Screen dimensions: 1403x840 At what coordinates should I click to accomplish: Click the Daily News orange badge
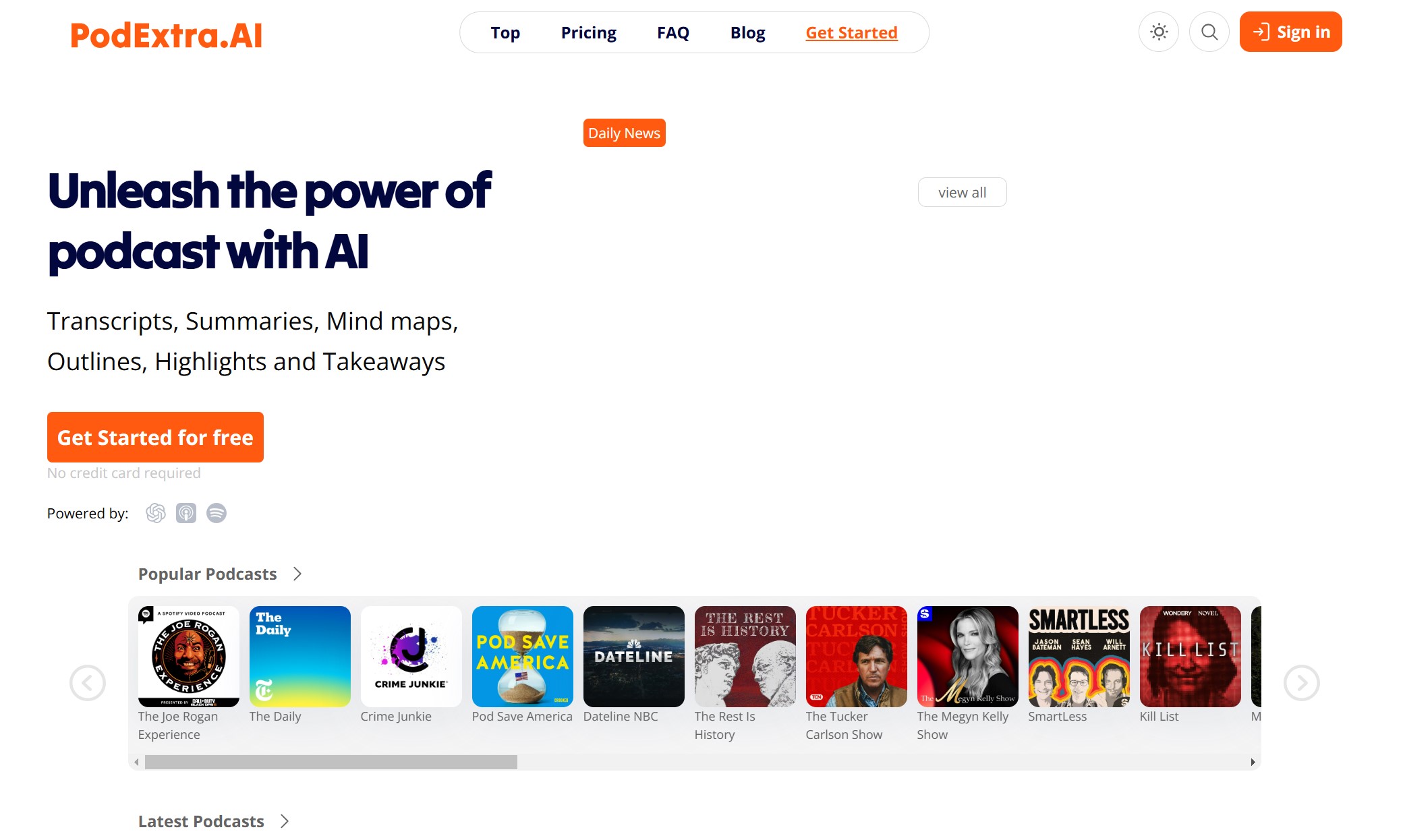tap(623, 132)
